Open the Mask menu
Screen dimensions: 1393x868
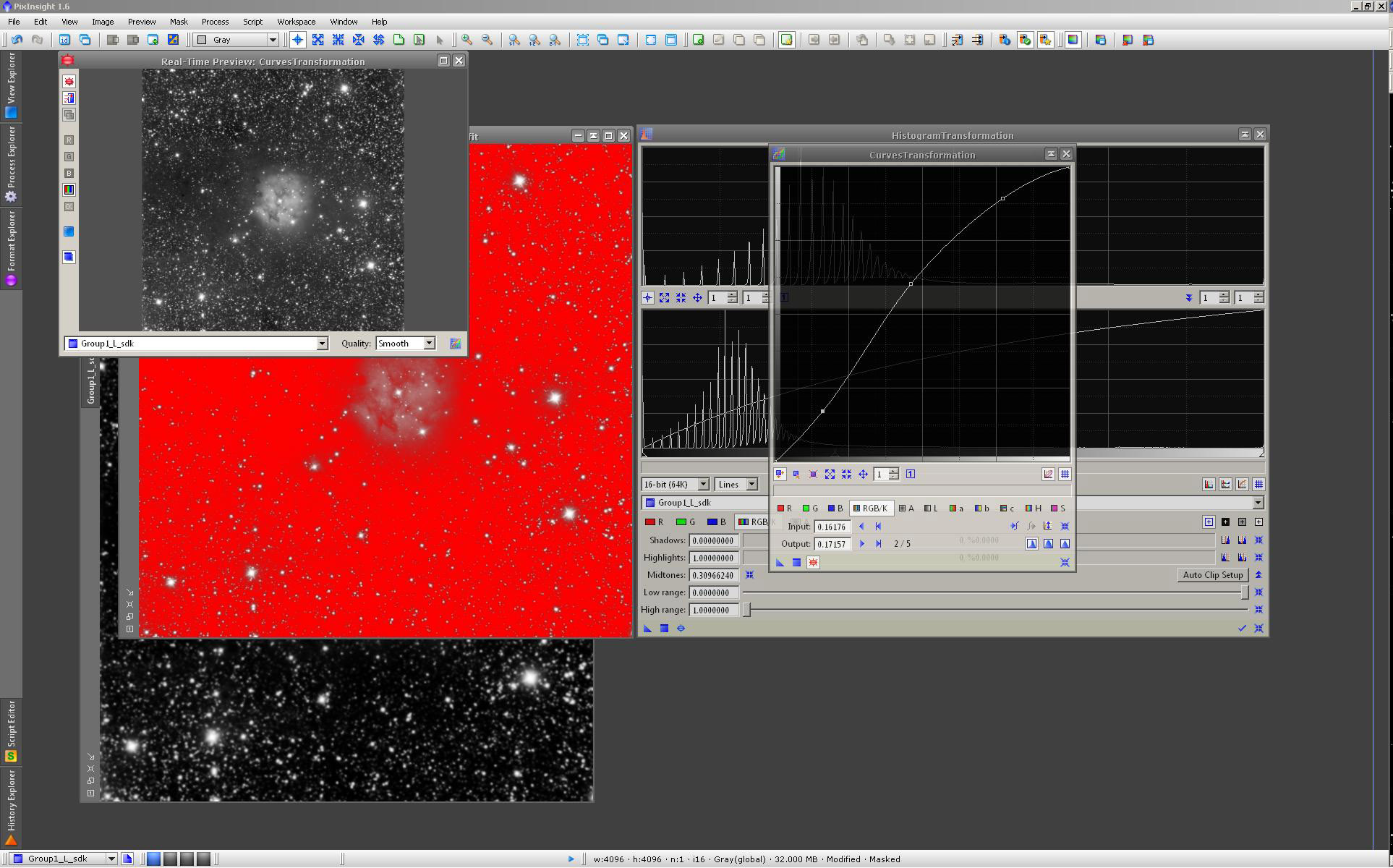pos(179,22)
